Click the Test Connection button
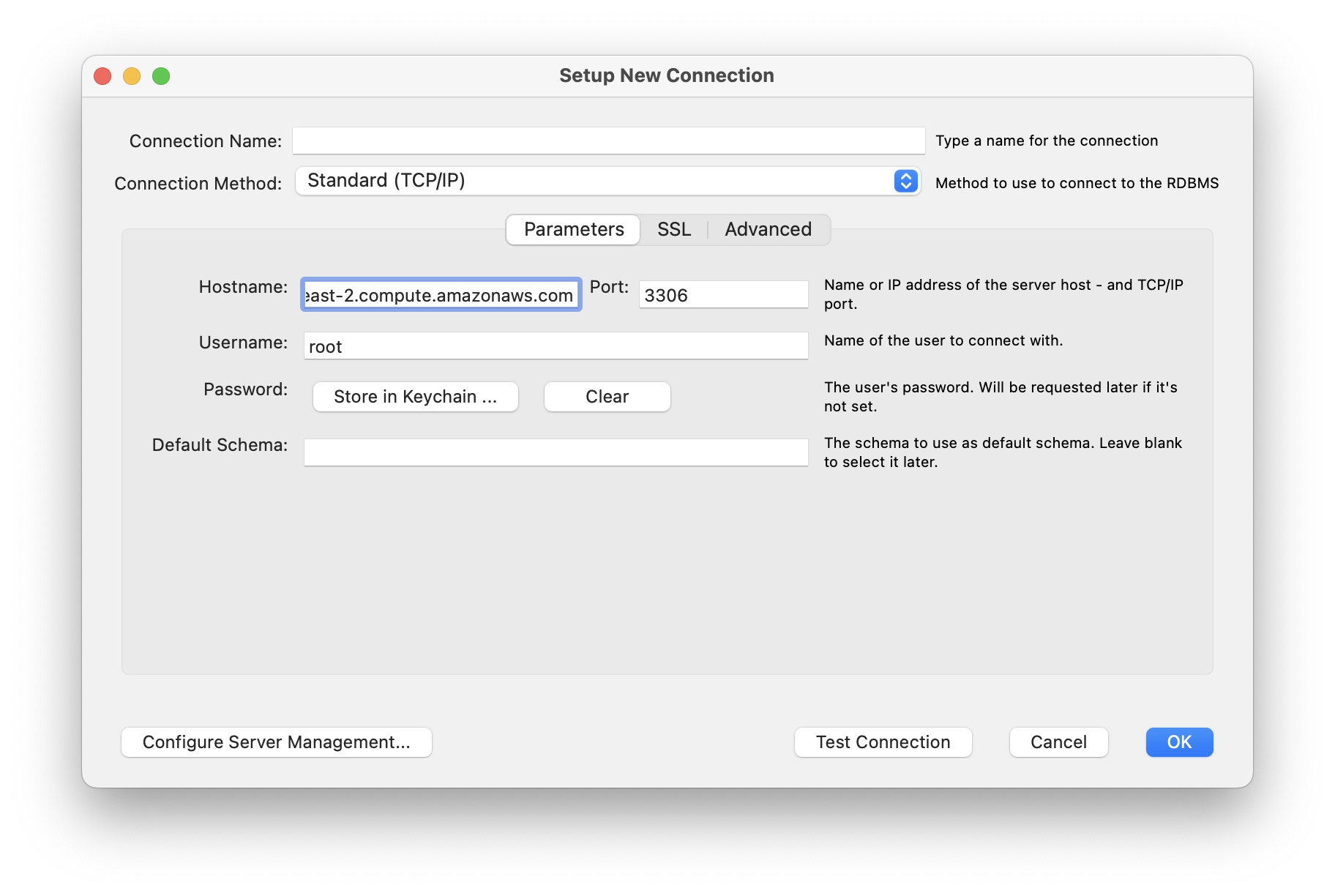Image resolution: width=1335 pixels, height=896 pixels. (x=883, y=742)
